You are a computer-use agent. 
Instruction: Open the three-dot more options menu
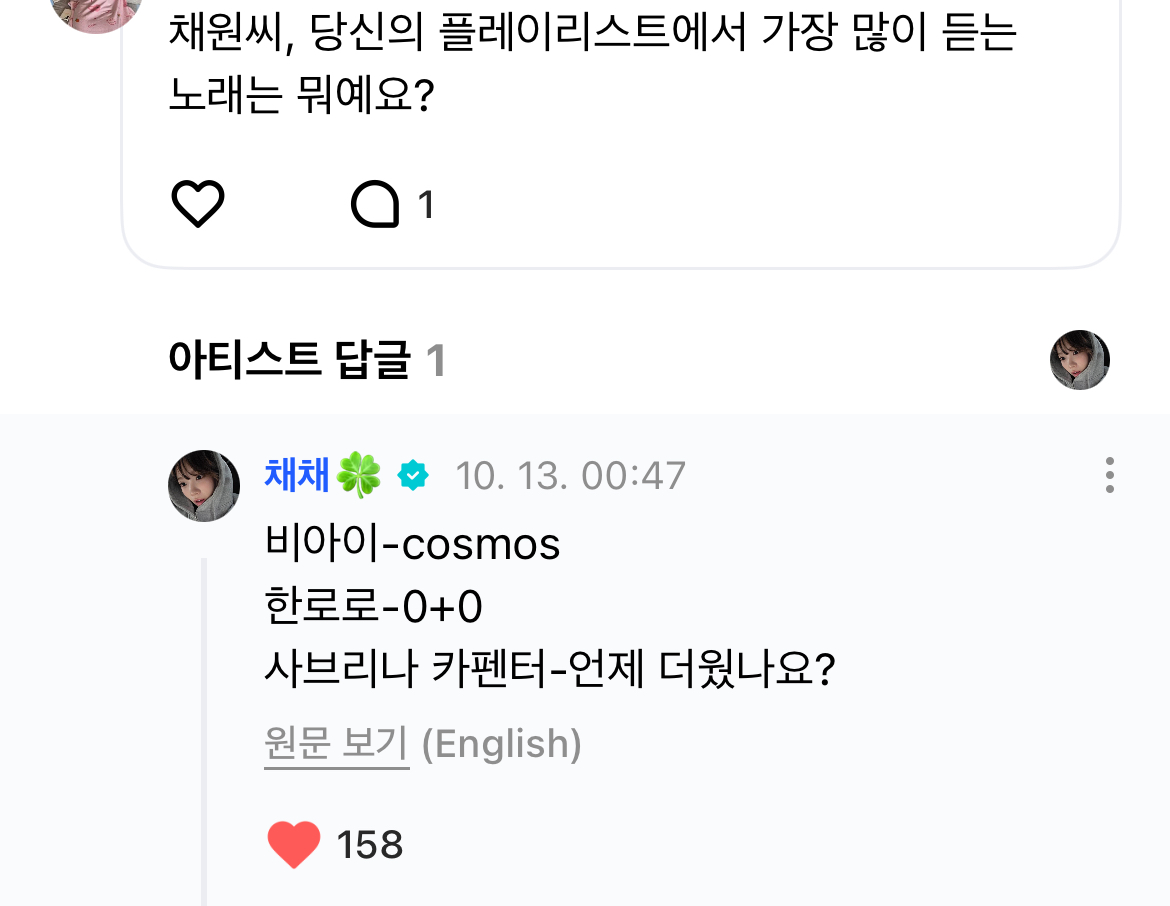pyautogui.click(x=1109, y=476)
